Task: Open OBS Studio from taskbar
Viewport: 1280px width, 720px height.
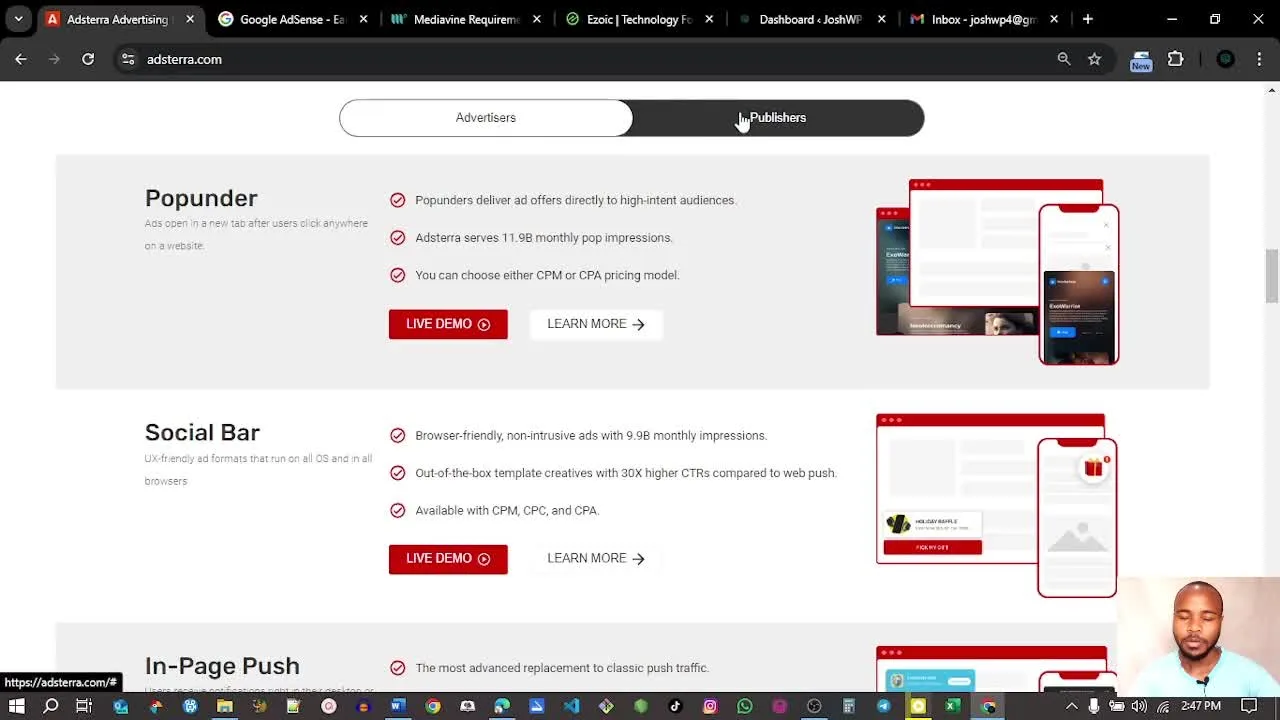Action: point(814,706)
